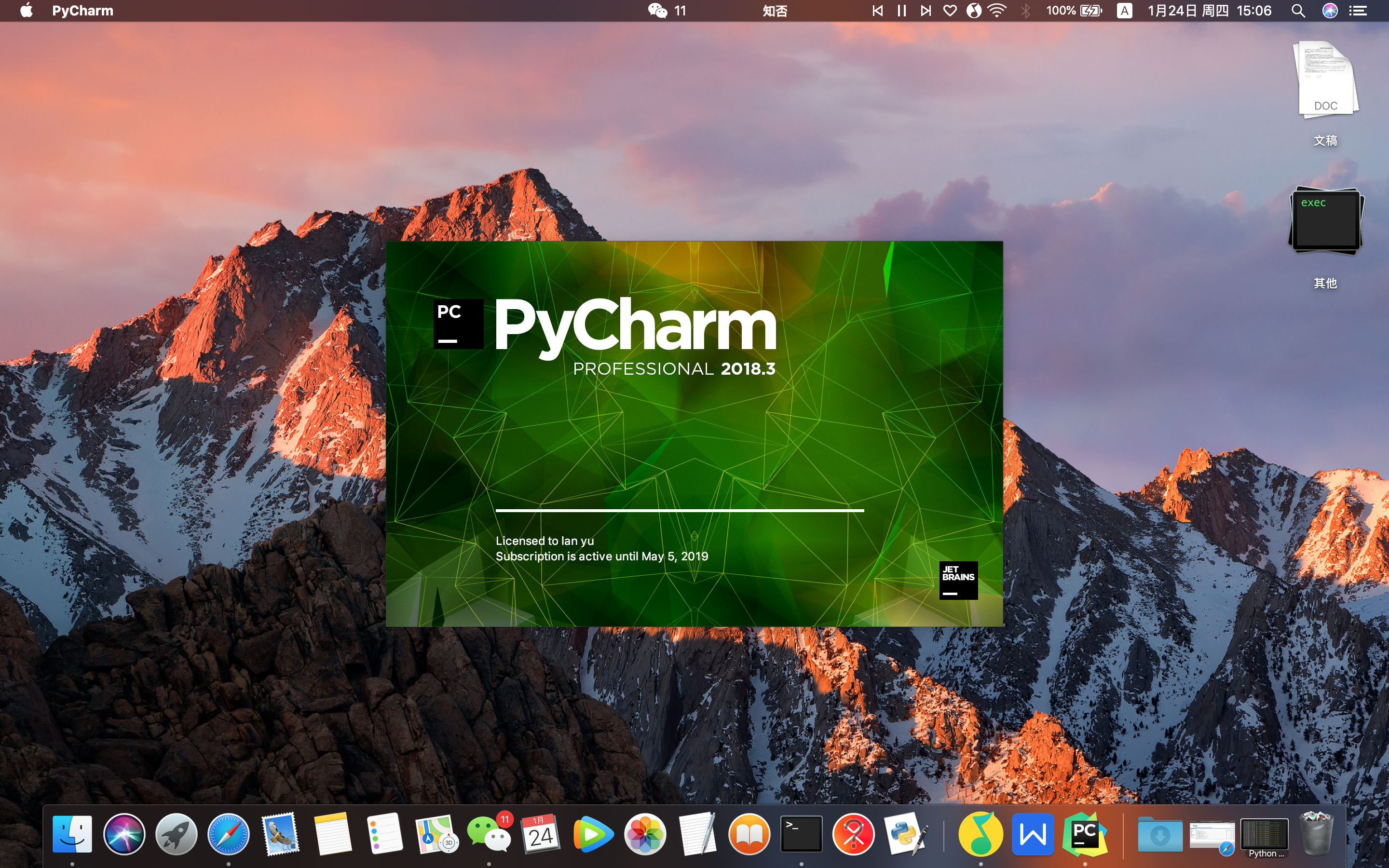Open PyCharm application menu in menu bar
Image resolution: width=1389 pixels, height=868 pixels.
(82, 10)
